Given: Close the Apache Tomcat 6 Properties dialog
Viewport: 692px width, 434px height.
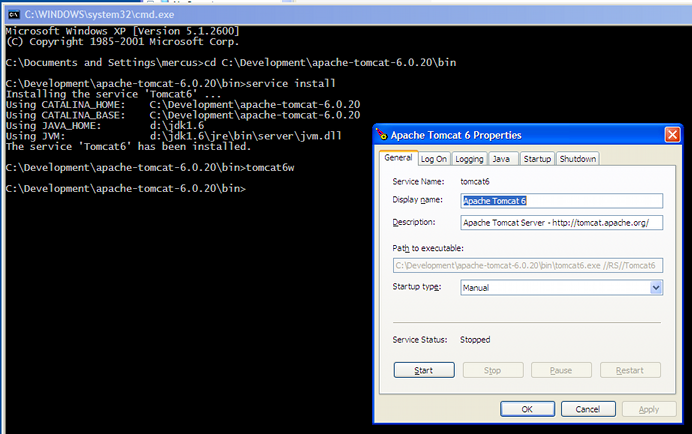Looking at the screenshot, I should [672, 135].
